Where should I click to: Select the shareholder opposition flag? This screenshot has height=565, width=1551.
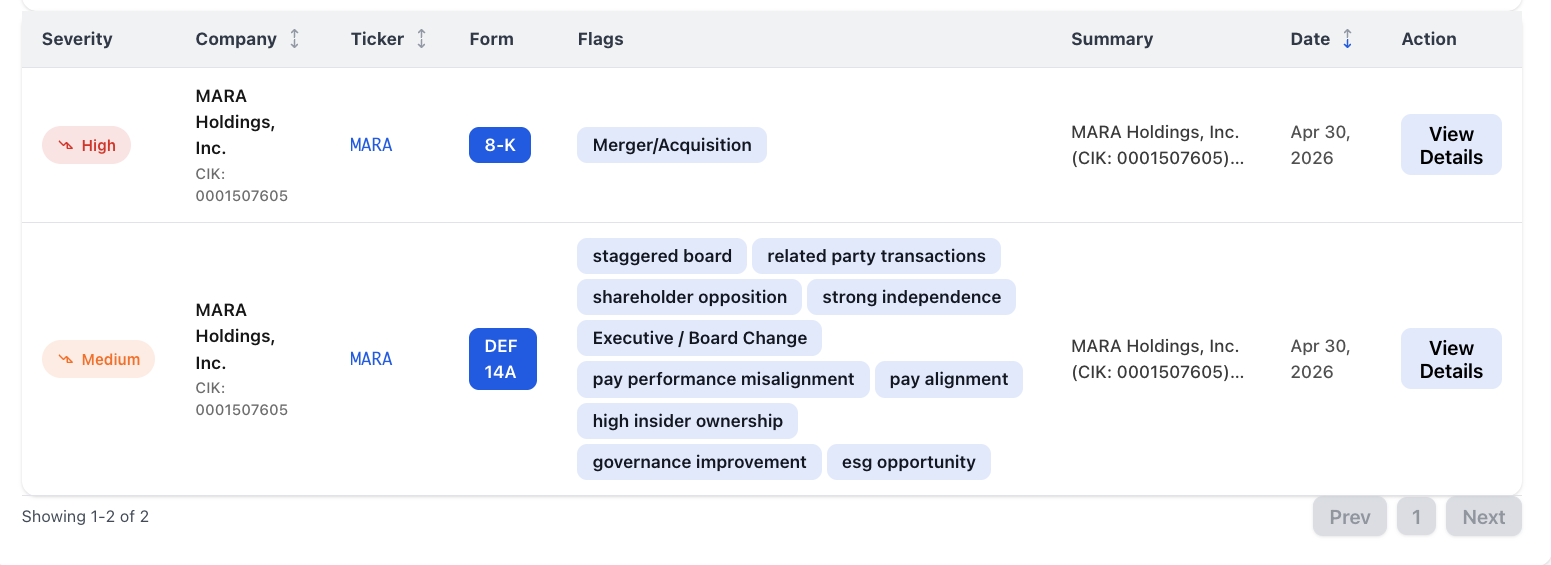[x=690, y=297]
